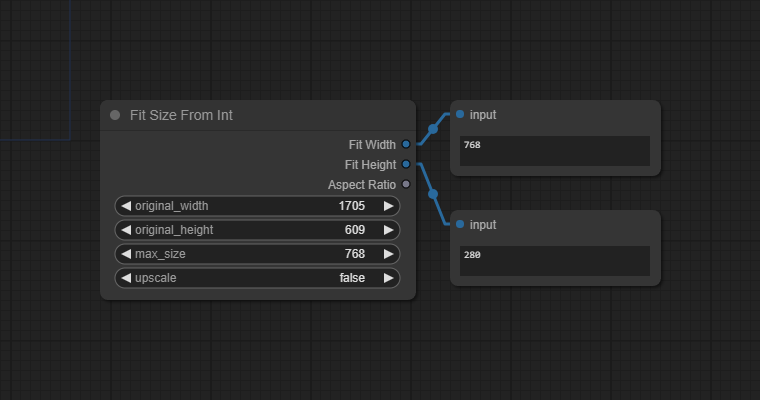This screenshot has height=400, width=760.
Task: Decrease max_size with left arrow
Action: 126,254
